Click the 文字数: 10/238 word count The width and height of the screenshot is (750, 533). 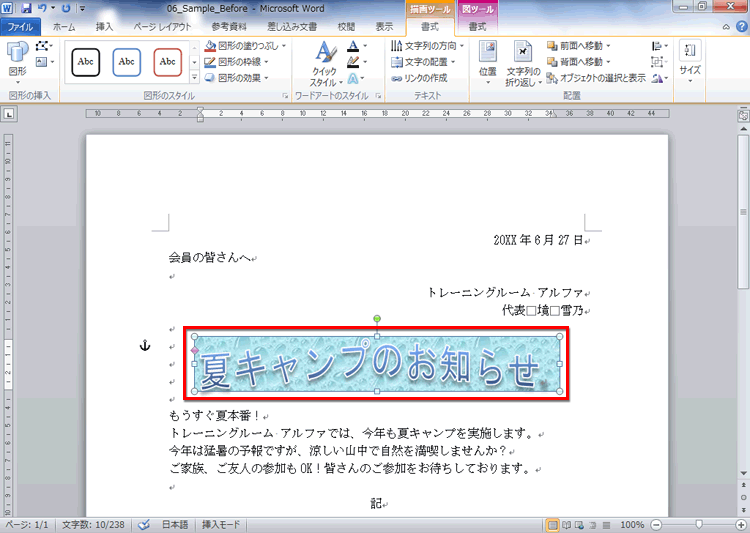[93, 525]
